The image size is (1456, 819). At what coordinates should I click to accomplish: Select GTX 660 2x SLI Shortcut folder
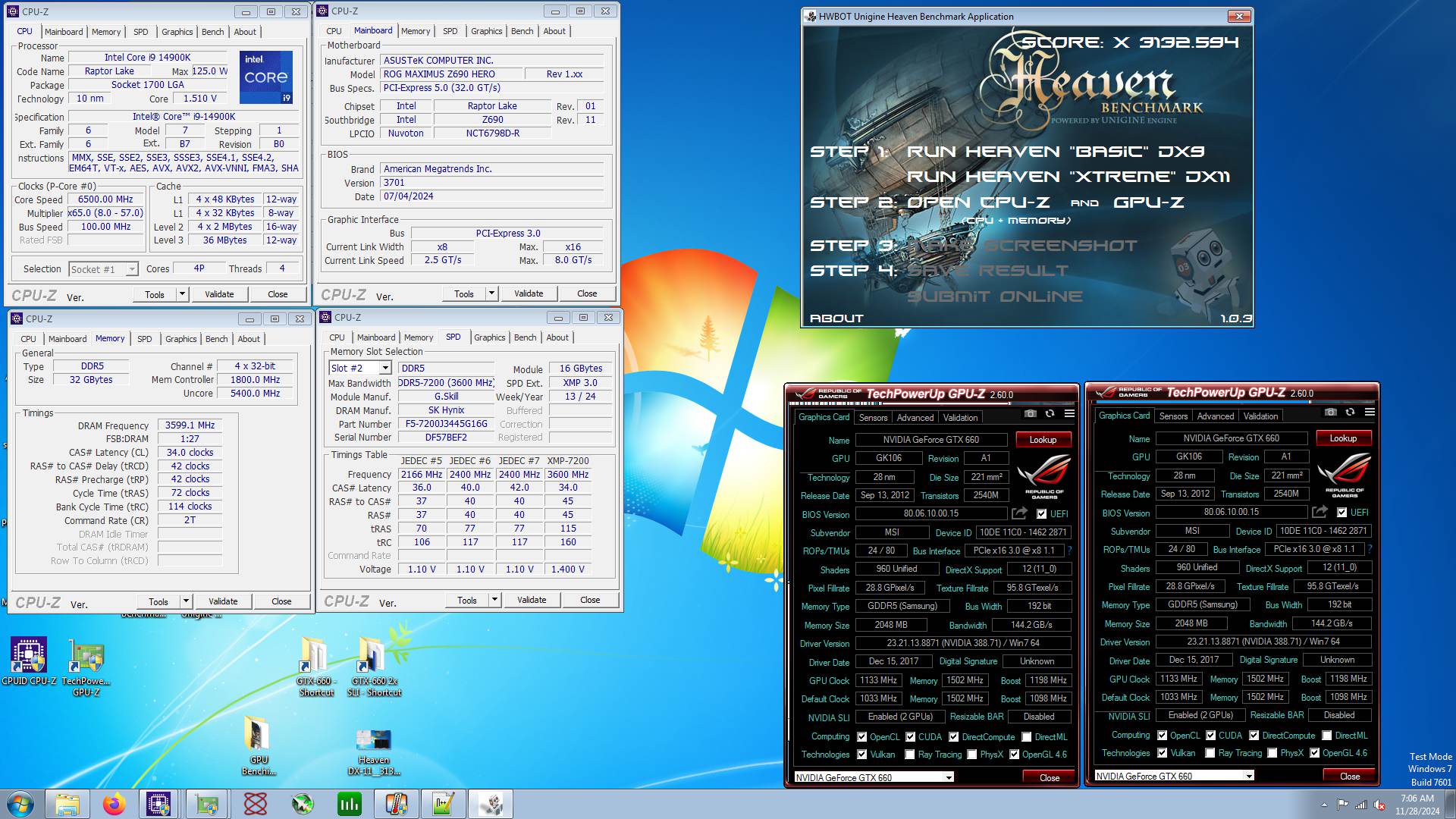pos(374,667)
